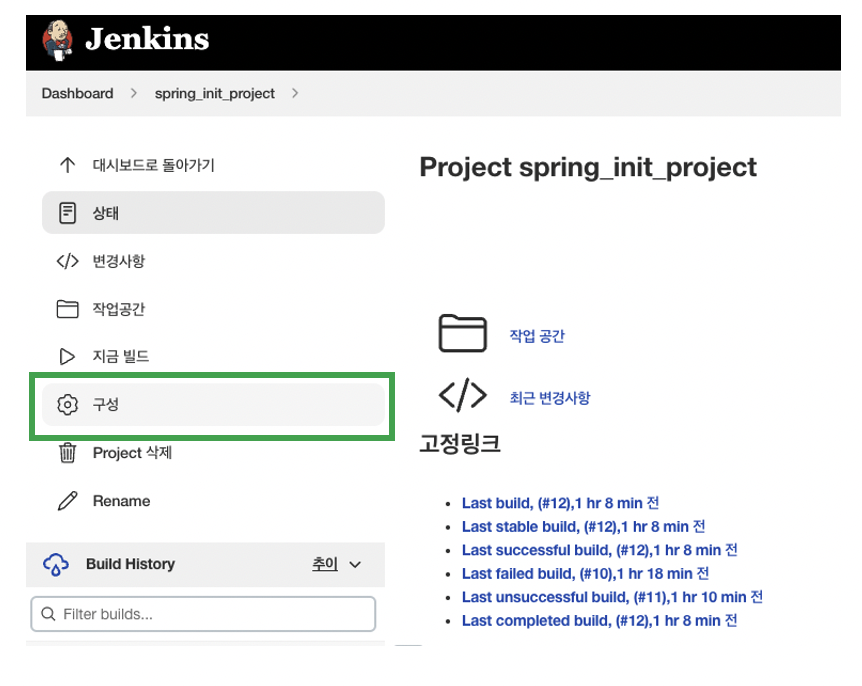Click the 고정링크 heading

(460, 443)
